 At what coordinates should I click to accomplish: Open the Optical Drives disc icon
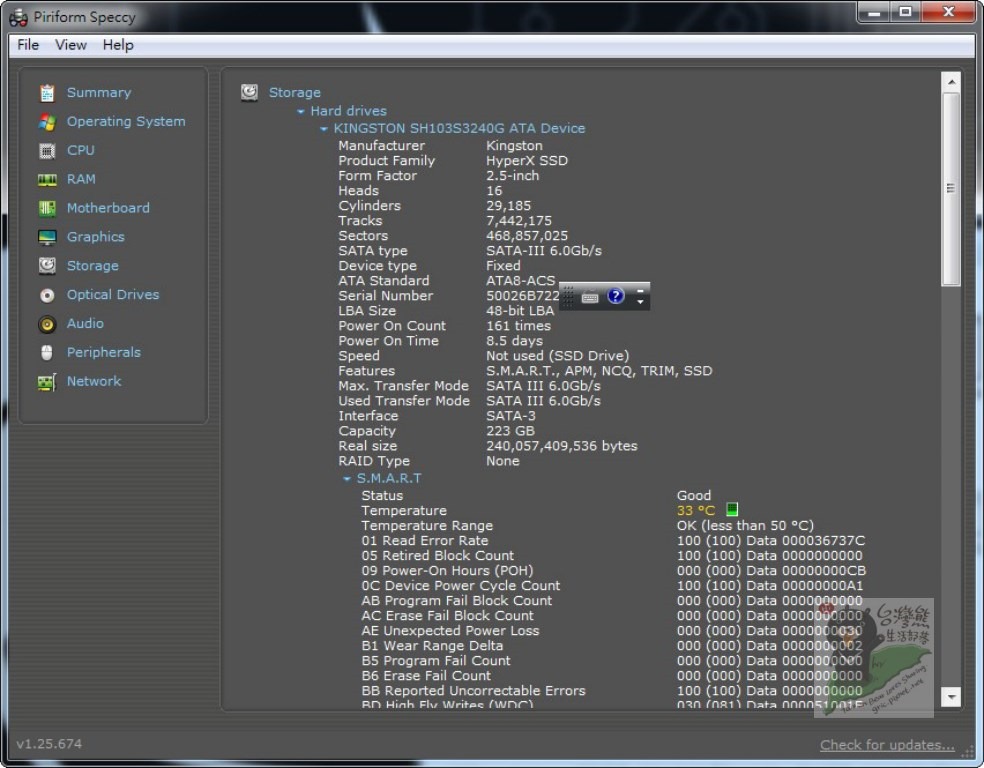47,296
